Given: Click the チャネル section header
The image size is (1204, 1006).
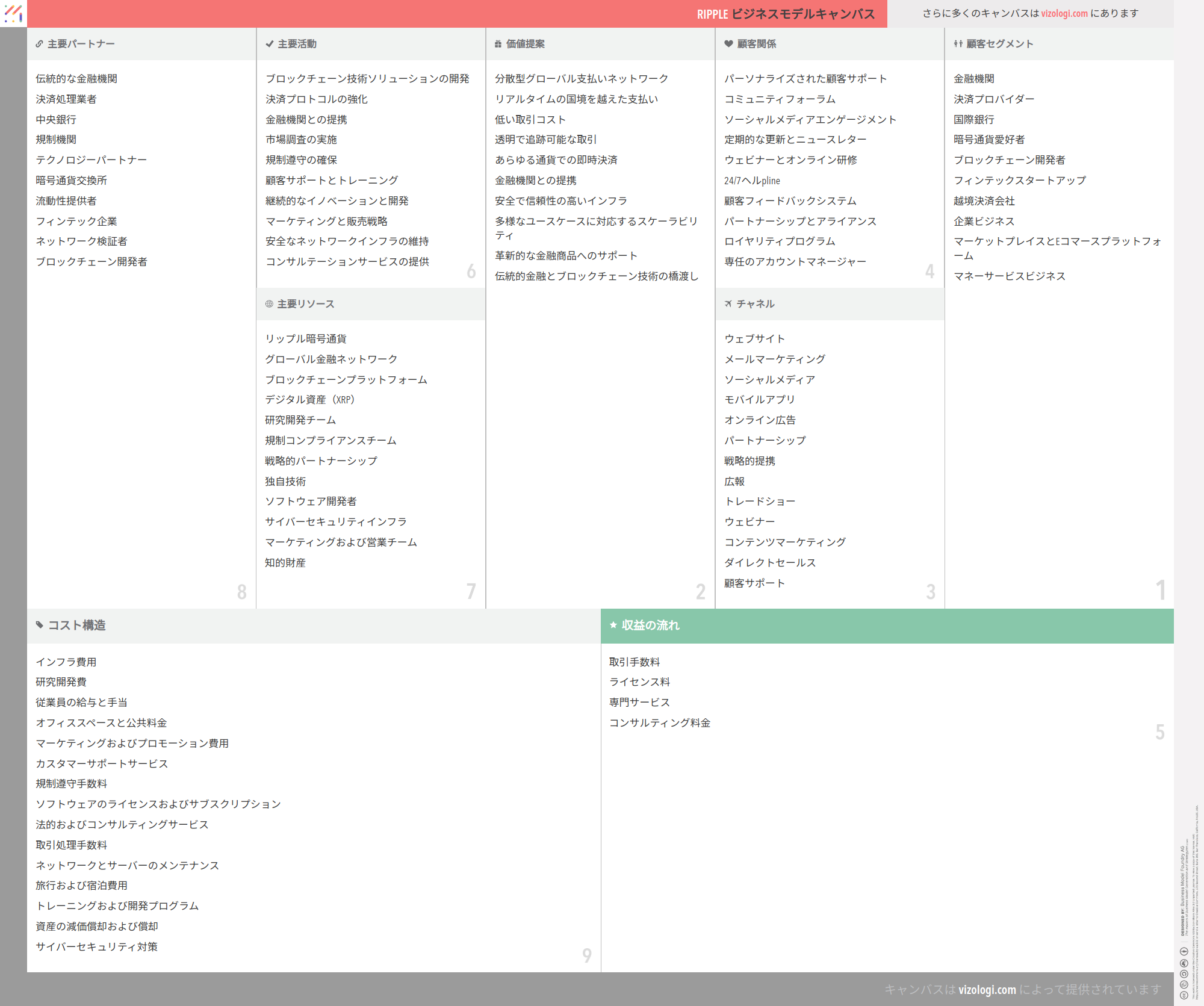Looking at the screenshot, I should click(755, 304).
